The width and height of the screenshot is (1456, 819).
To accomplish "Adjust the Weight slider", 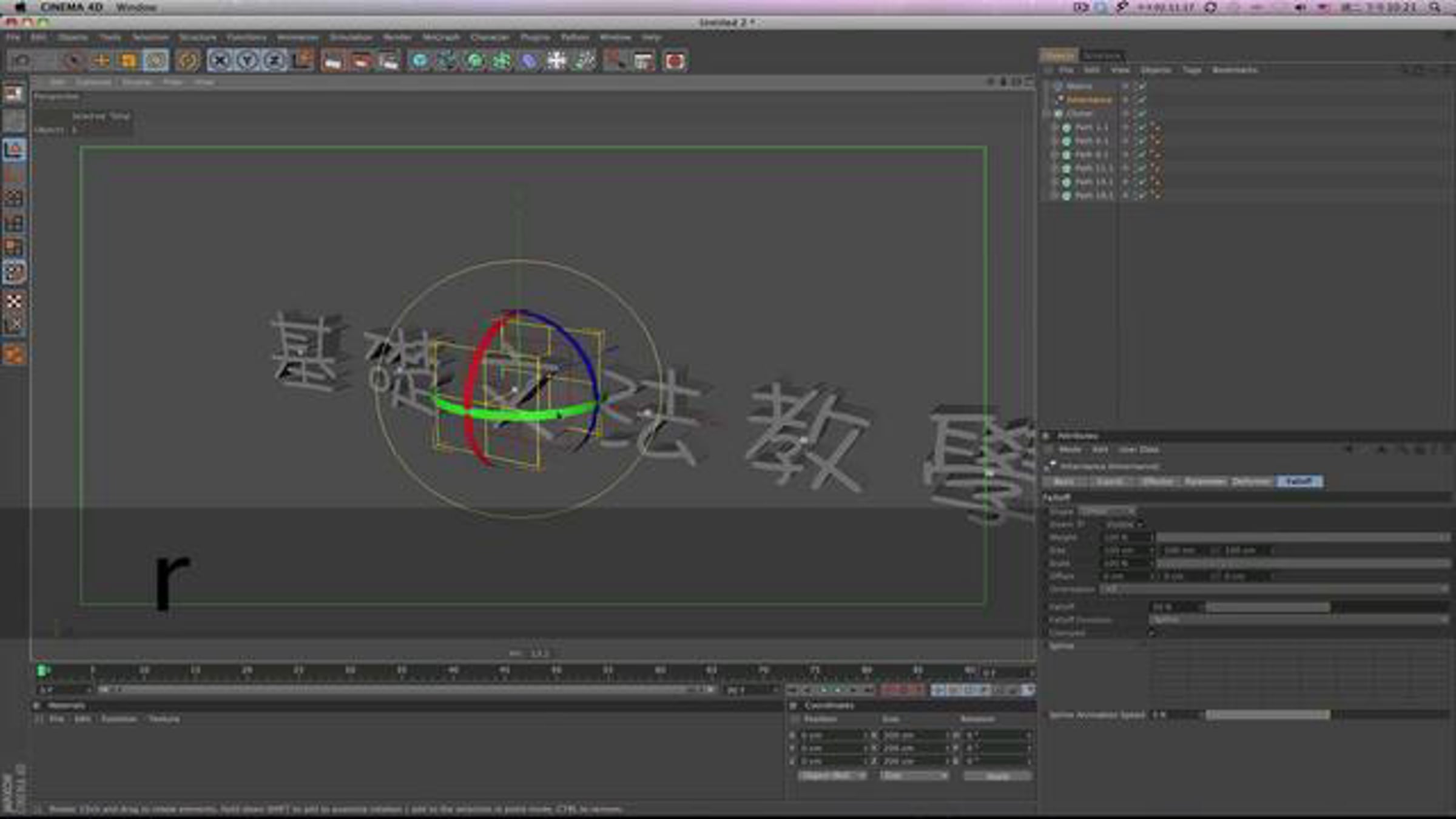I will tap(1303, 538).
